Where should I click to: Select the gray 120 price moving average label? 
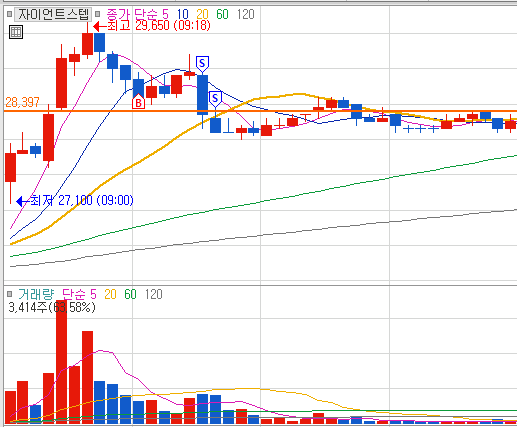[246, 14]
